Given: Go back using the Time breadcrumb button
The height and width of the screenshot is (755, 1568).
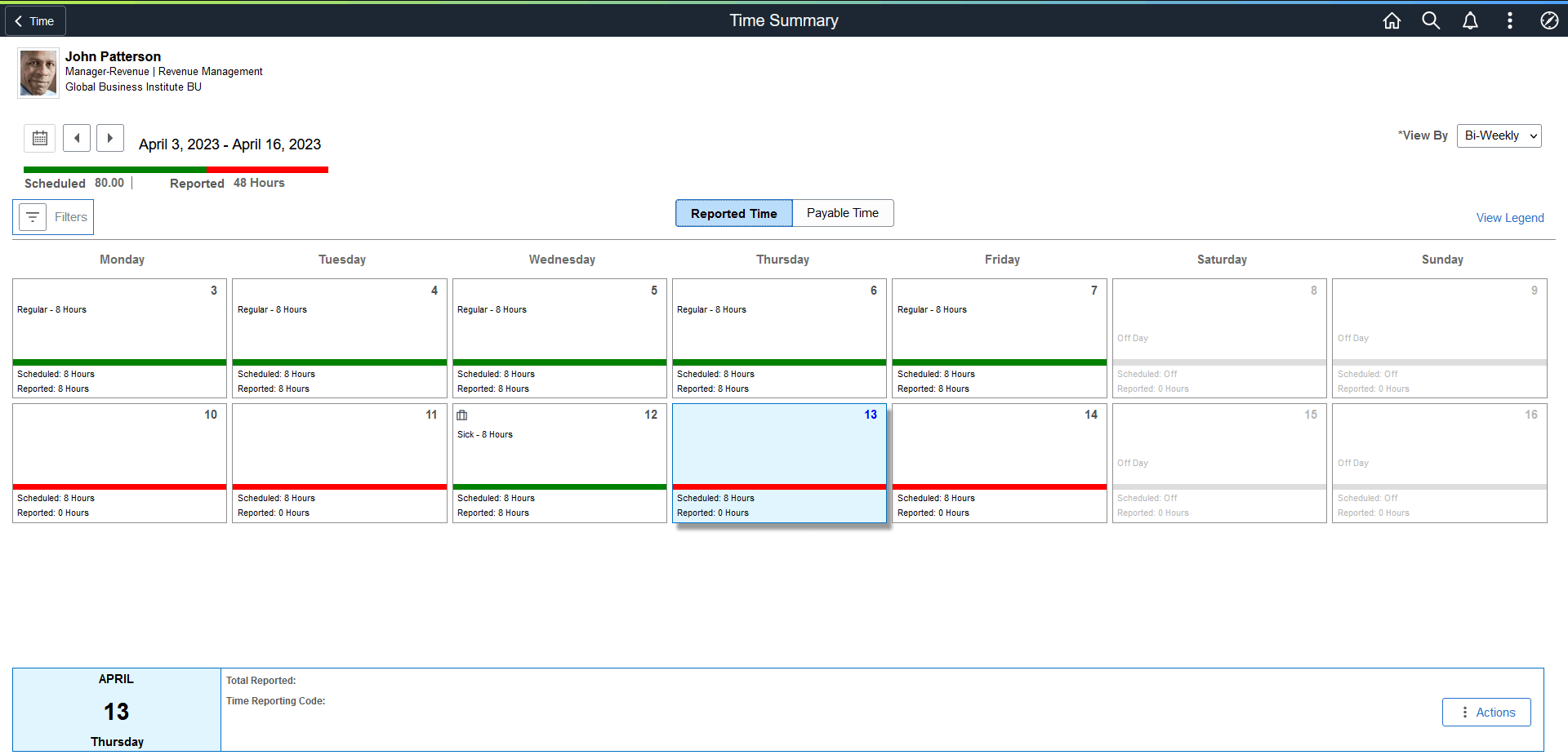Looking at the screenshot, I should pyautogui.click(x=34, y=20).
